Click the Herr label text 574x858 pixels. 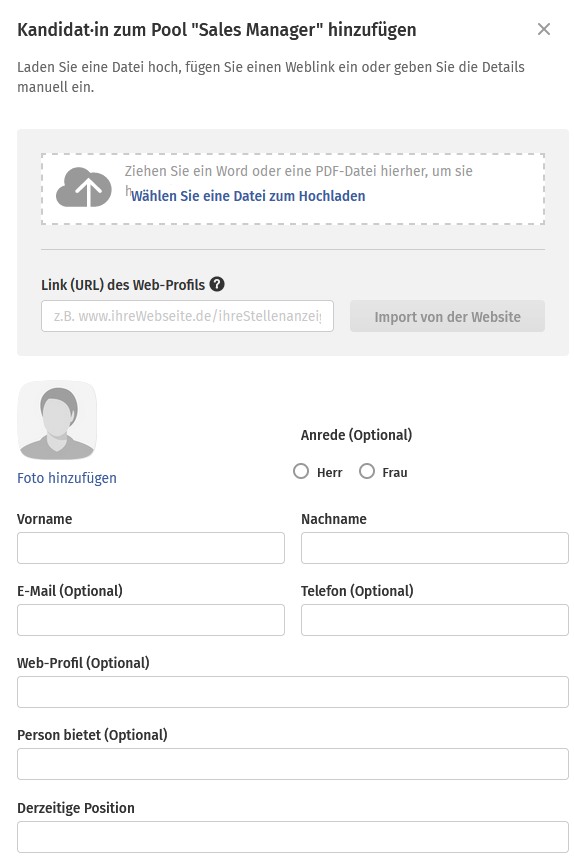[x=329, y=472]
